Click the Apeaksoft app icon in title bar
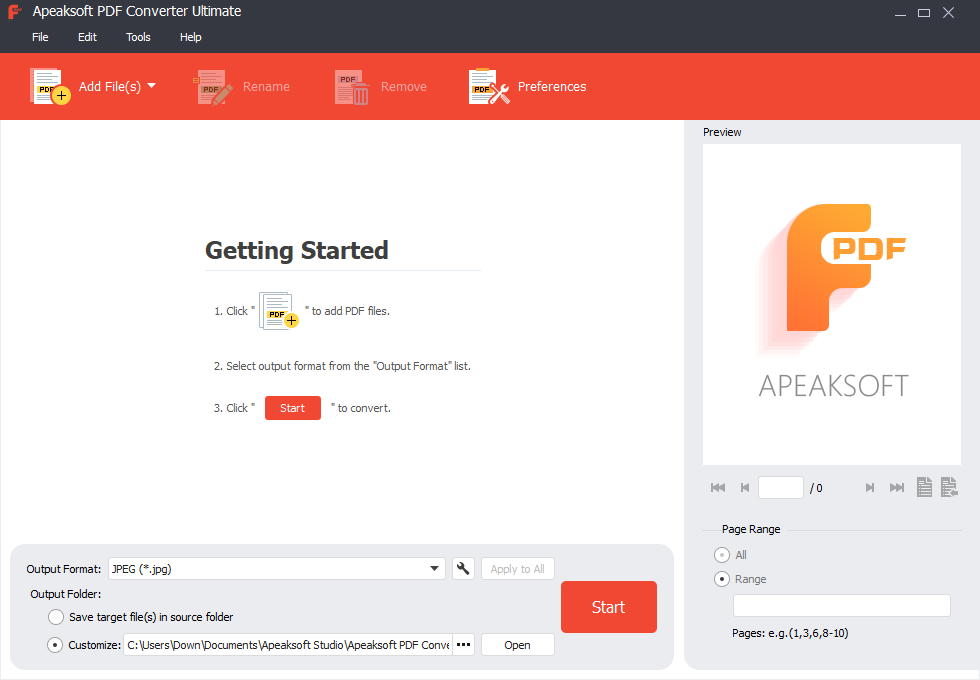 [15, 11]
